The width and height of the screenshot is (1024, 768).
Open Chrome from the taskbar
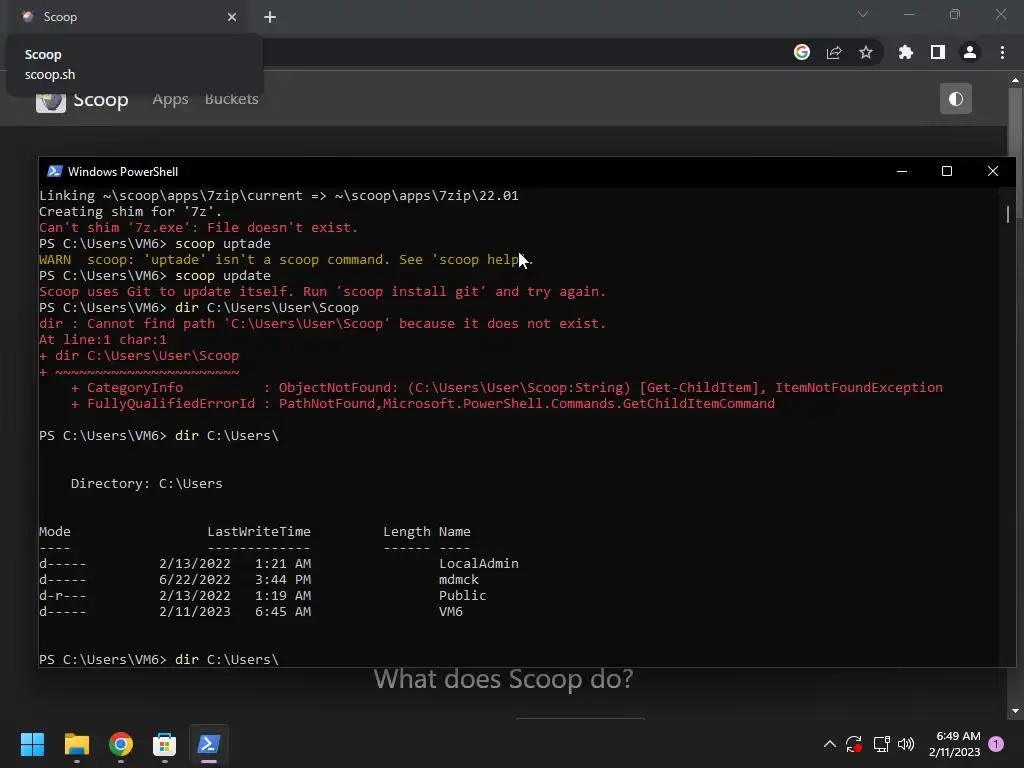click(x=121, y=744)
